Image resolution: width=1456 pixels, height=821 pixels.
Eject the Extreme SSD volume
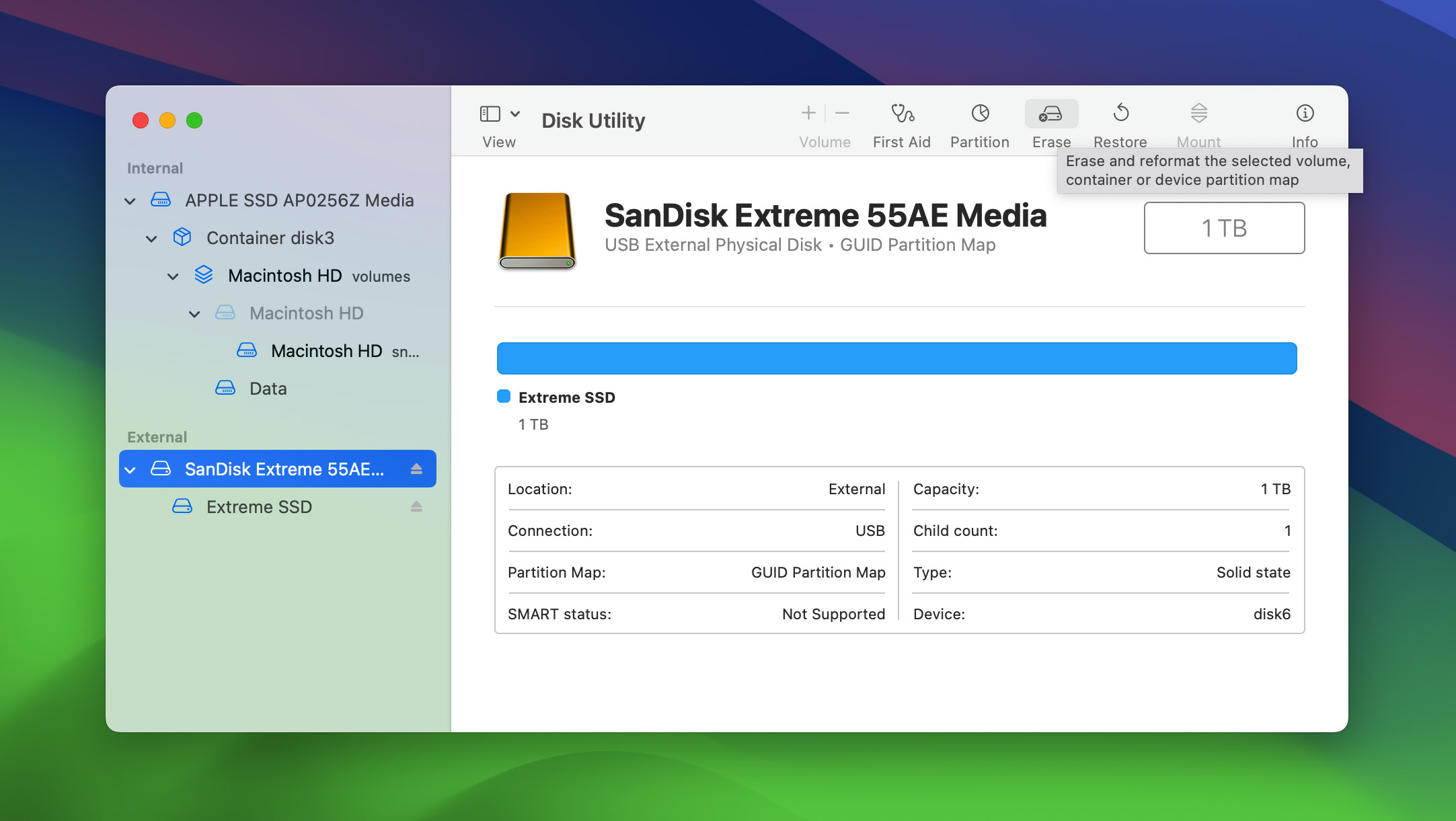[416, 506]
